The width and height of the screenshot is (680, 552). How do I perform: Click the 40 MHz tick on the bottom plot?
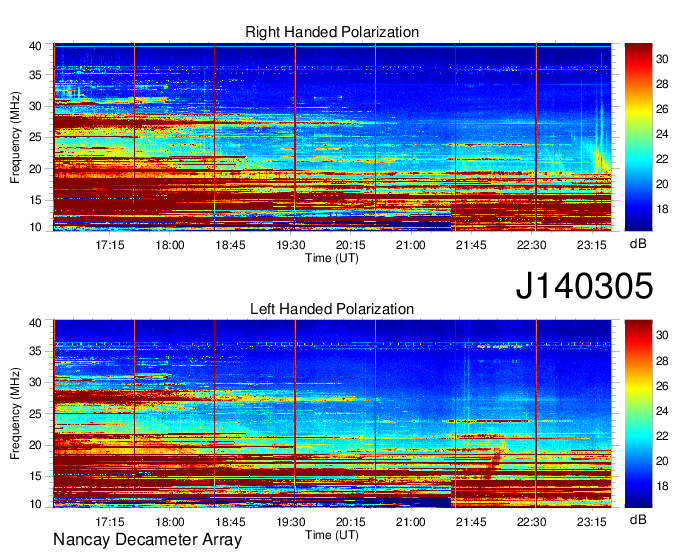[x=35, y=322]
